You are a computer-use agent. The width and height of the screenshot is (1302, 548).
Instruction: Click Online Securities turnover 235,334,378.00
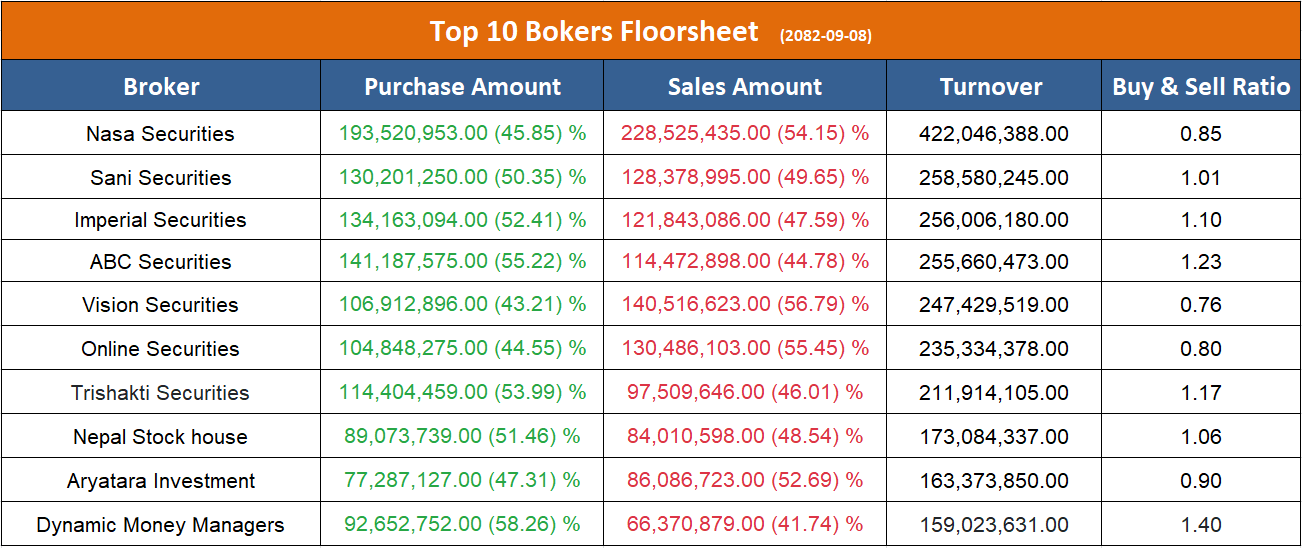click(993, 349)
